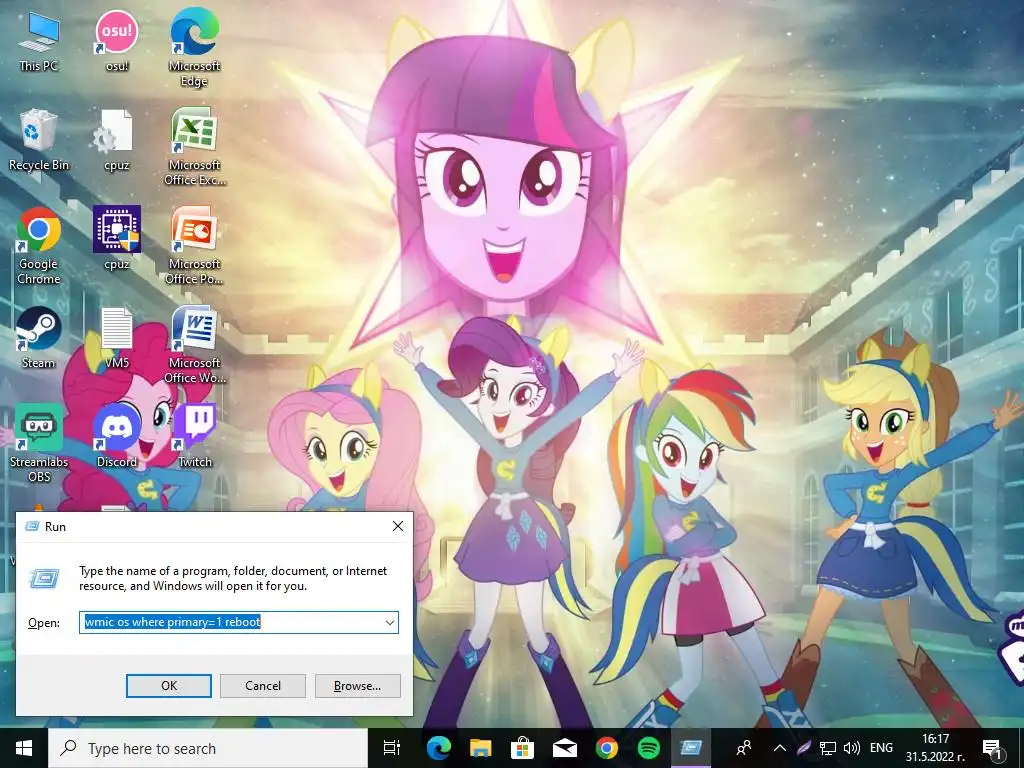Click OK in the Run dialog

(x=168, y=686)
